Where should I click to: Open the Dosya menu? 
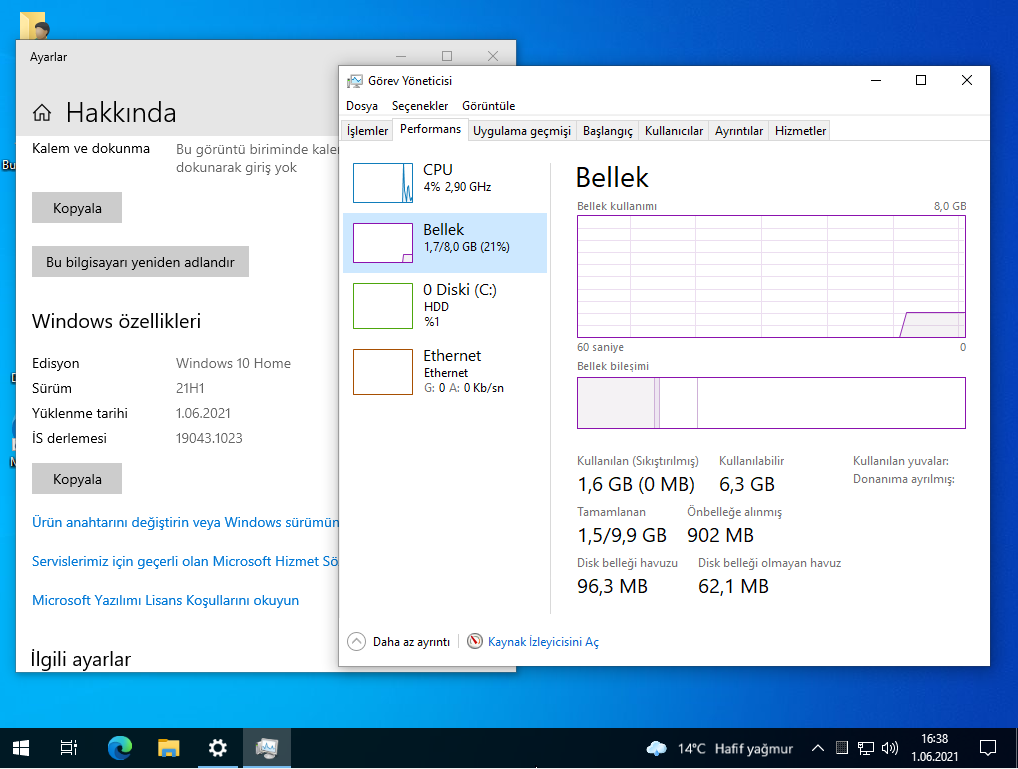(362, 106)
